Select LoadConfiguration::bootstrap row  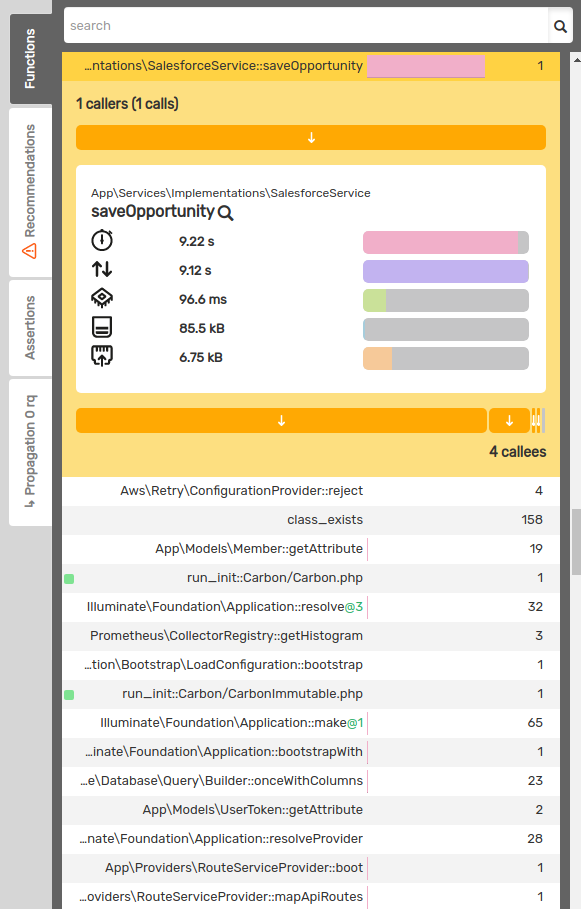click(x=311, y=665)
